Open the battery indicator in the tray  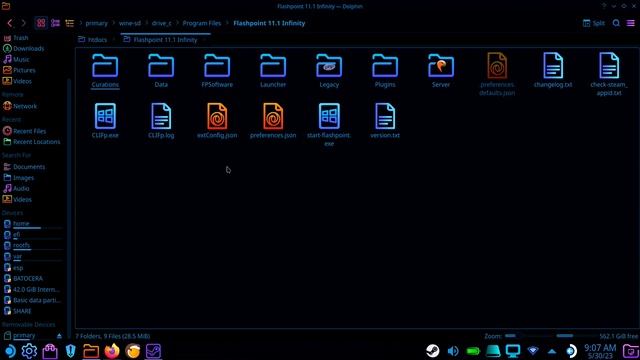tap(473, 351)
